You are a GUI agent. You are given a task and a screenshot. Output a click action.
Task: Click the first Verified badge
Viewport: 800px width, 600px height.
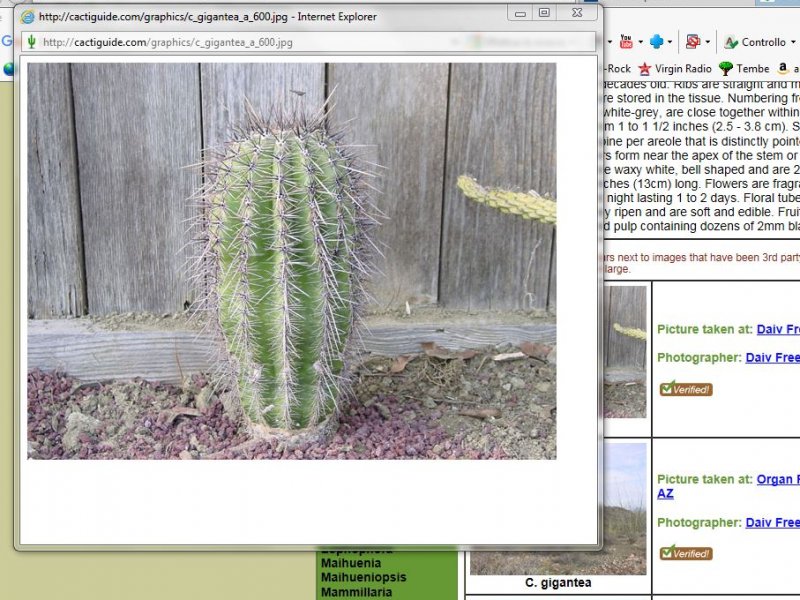tap(686, 389)
